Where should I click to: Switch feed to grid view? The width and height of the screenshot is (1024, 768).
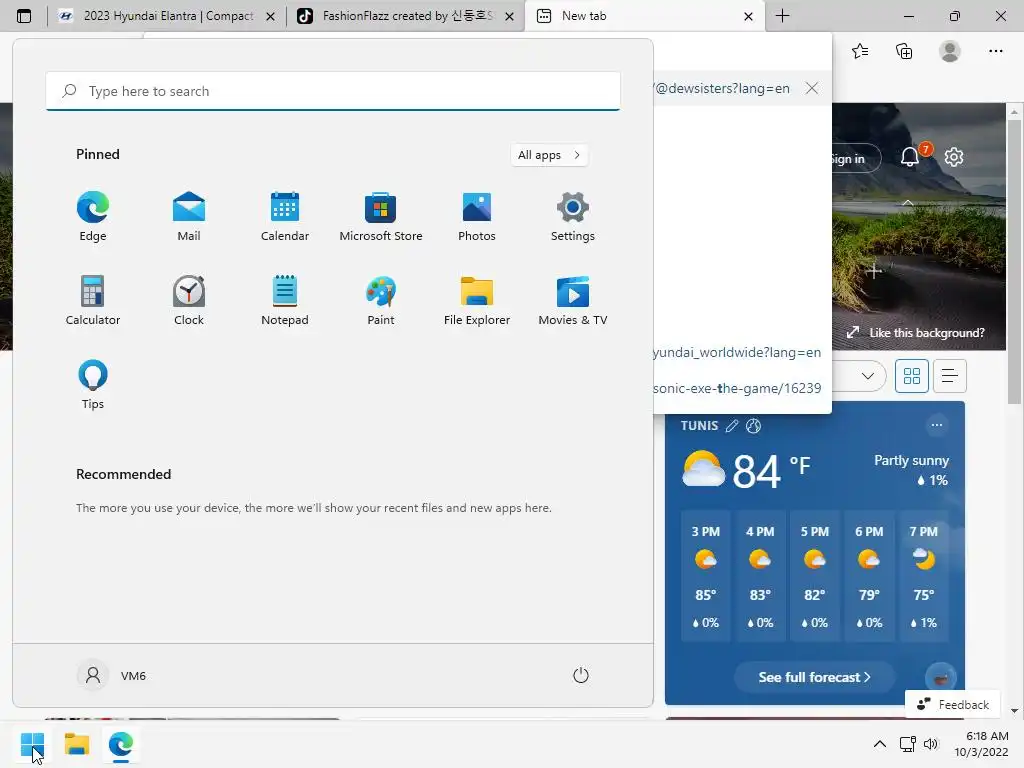pos(912,376)
